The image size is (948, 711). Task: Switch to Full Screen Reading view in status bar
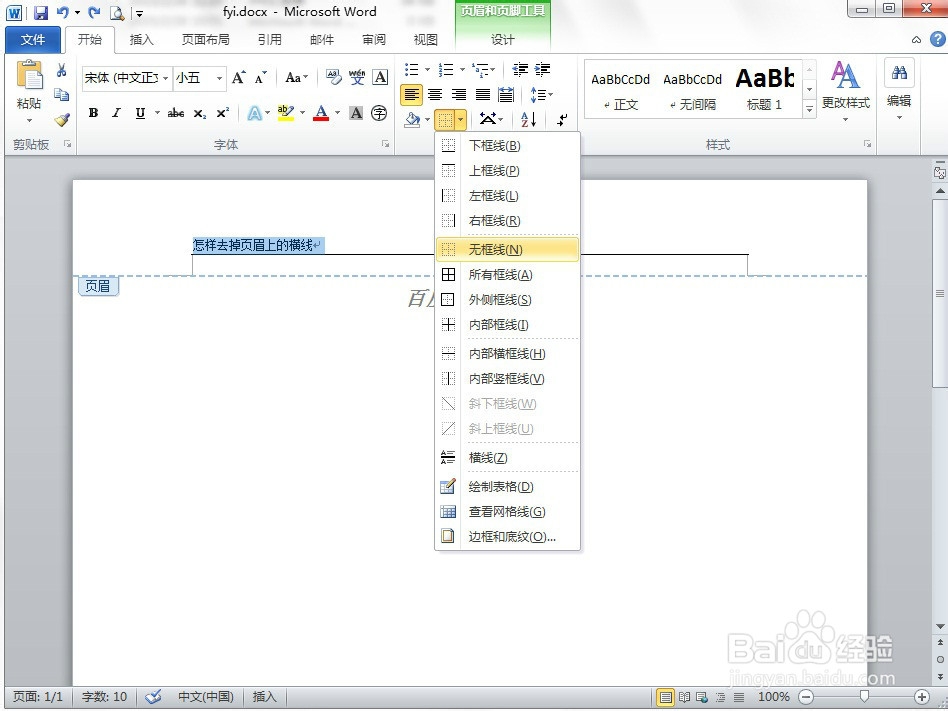(684, 697)
